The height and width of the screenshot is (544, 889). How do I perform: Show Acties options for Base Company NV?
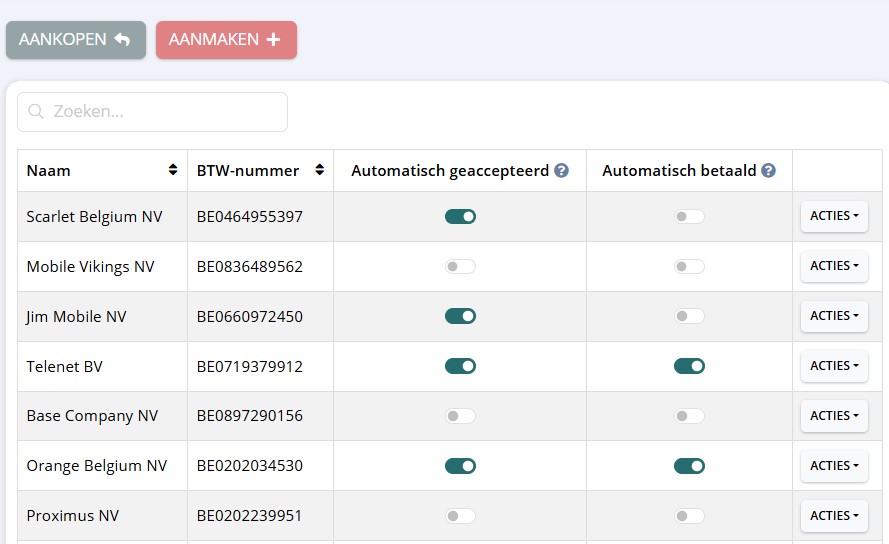pos(834,416)
